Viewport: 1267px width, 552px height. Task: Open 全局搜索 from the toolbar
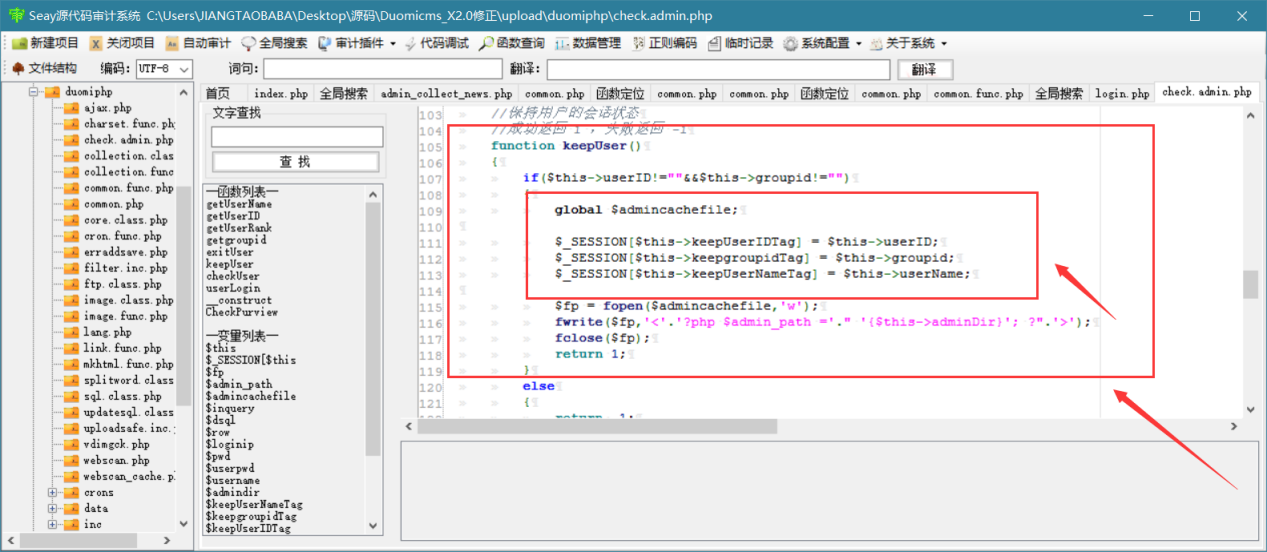tap(274, 43)
